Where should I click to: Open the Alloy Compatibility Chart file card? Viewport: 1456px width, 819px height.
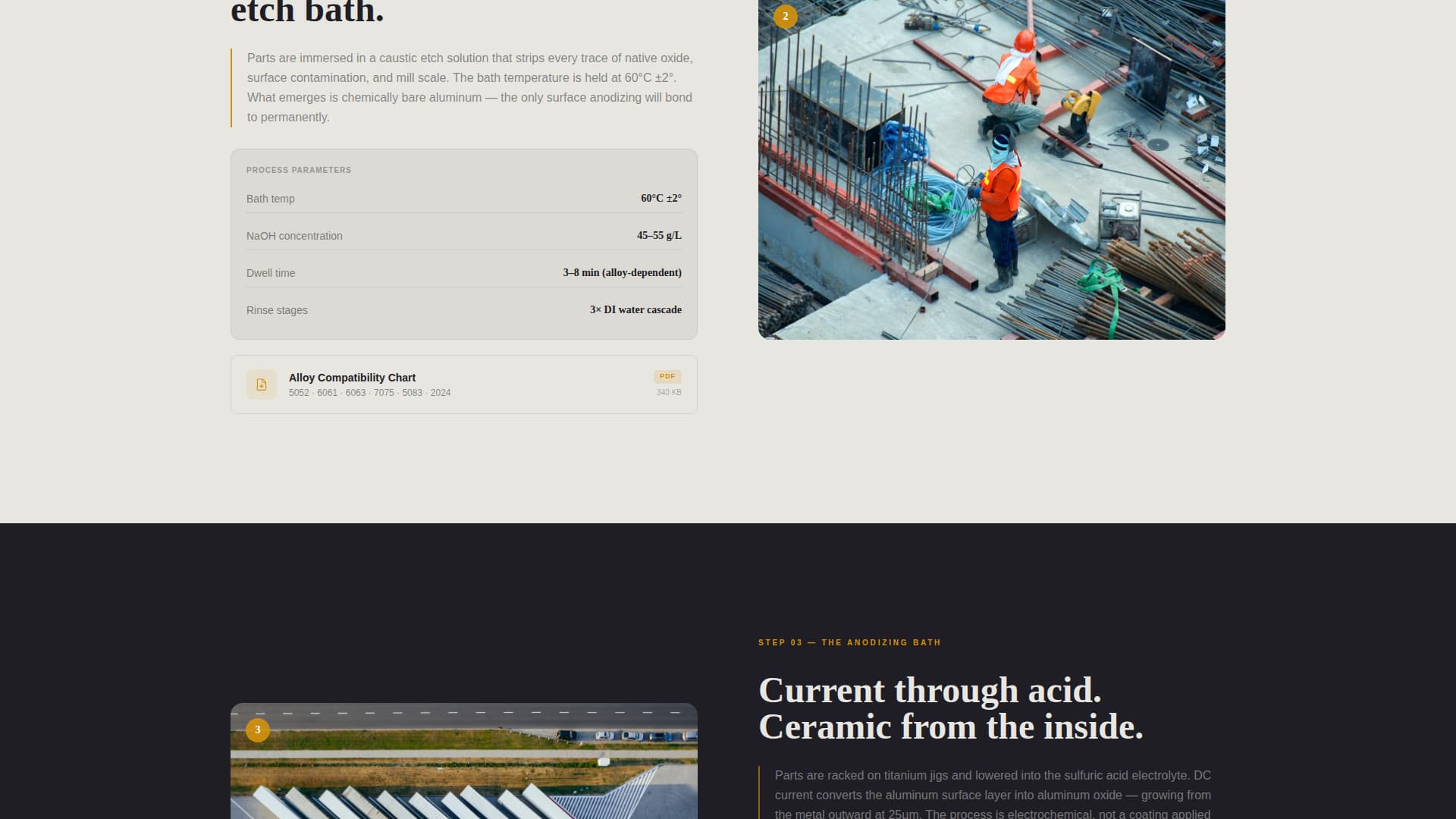(x=463, y=384)
